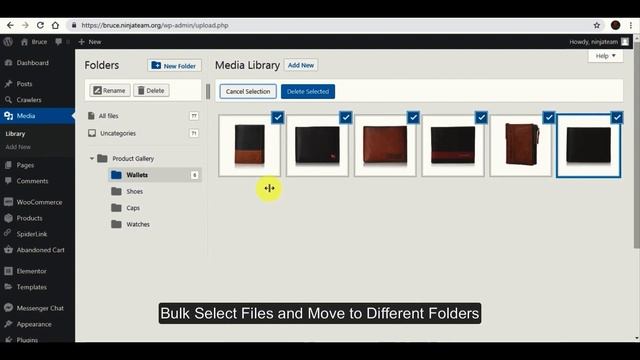The image size is (640, 360).
Task: Select All files in folder list
Action: (143, 116)
